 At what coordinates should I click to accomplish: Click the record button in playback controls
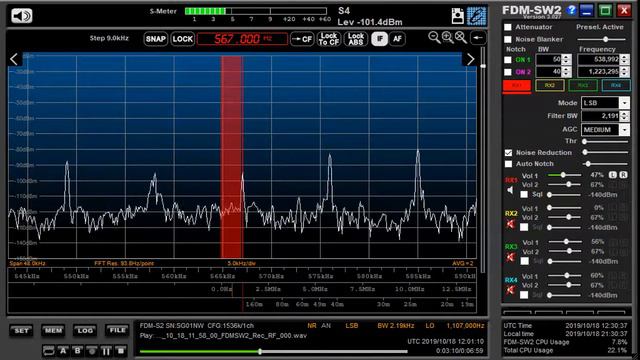(x=92, y=351)
